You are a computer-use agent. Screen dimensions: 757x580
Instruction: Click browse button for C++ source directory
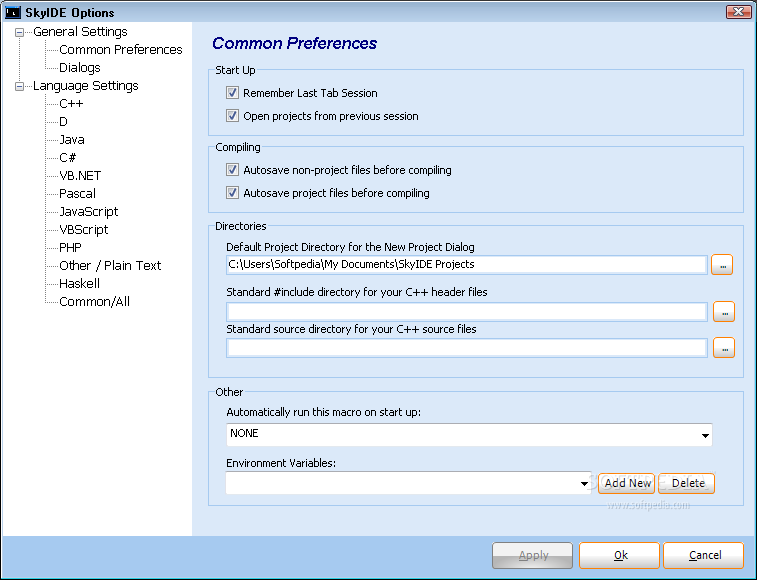tap(724, 348)
